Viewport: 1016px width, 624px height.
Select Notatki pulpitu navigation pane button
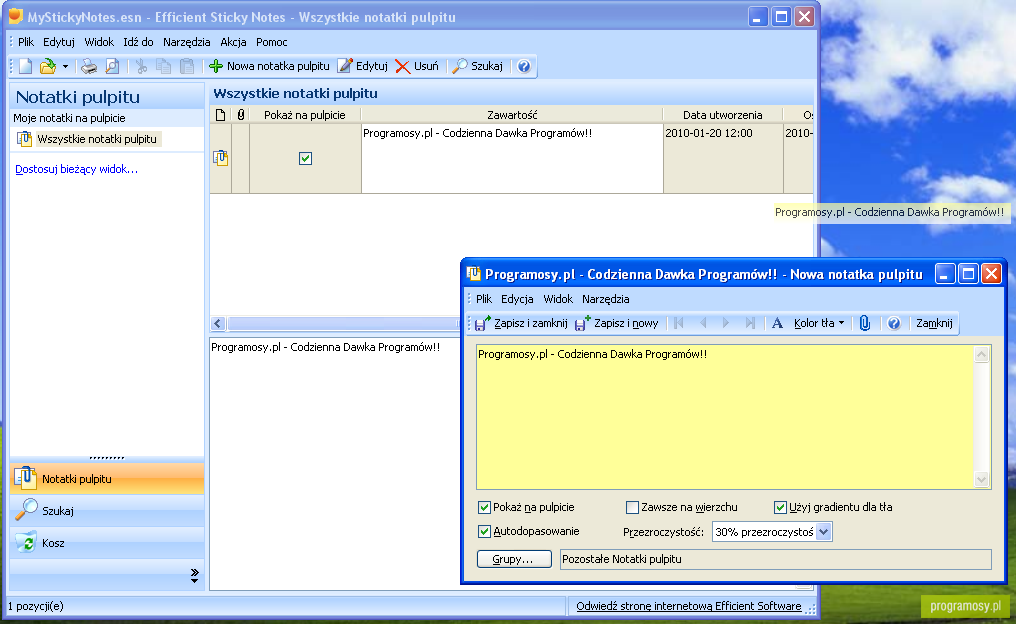point(107,479)
